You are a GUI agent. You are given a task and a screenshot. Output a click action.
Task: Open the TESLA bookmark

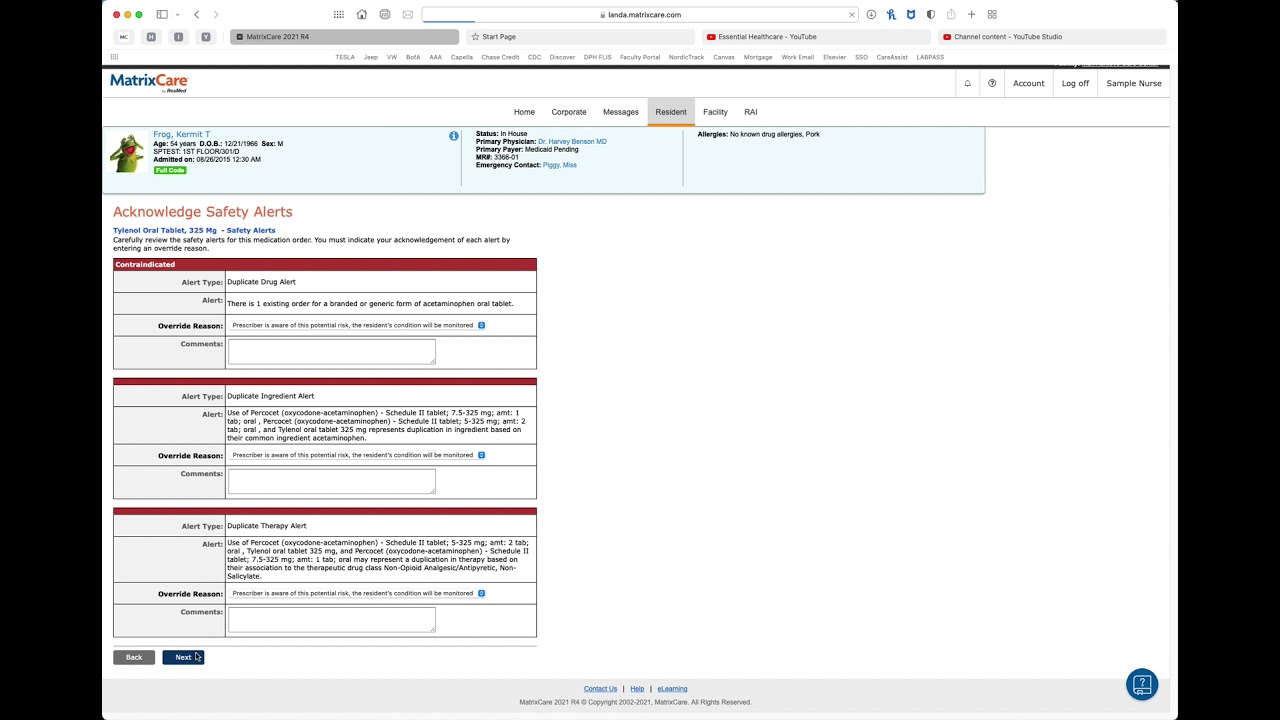pyautogui.click(x=345, y=57)
